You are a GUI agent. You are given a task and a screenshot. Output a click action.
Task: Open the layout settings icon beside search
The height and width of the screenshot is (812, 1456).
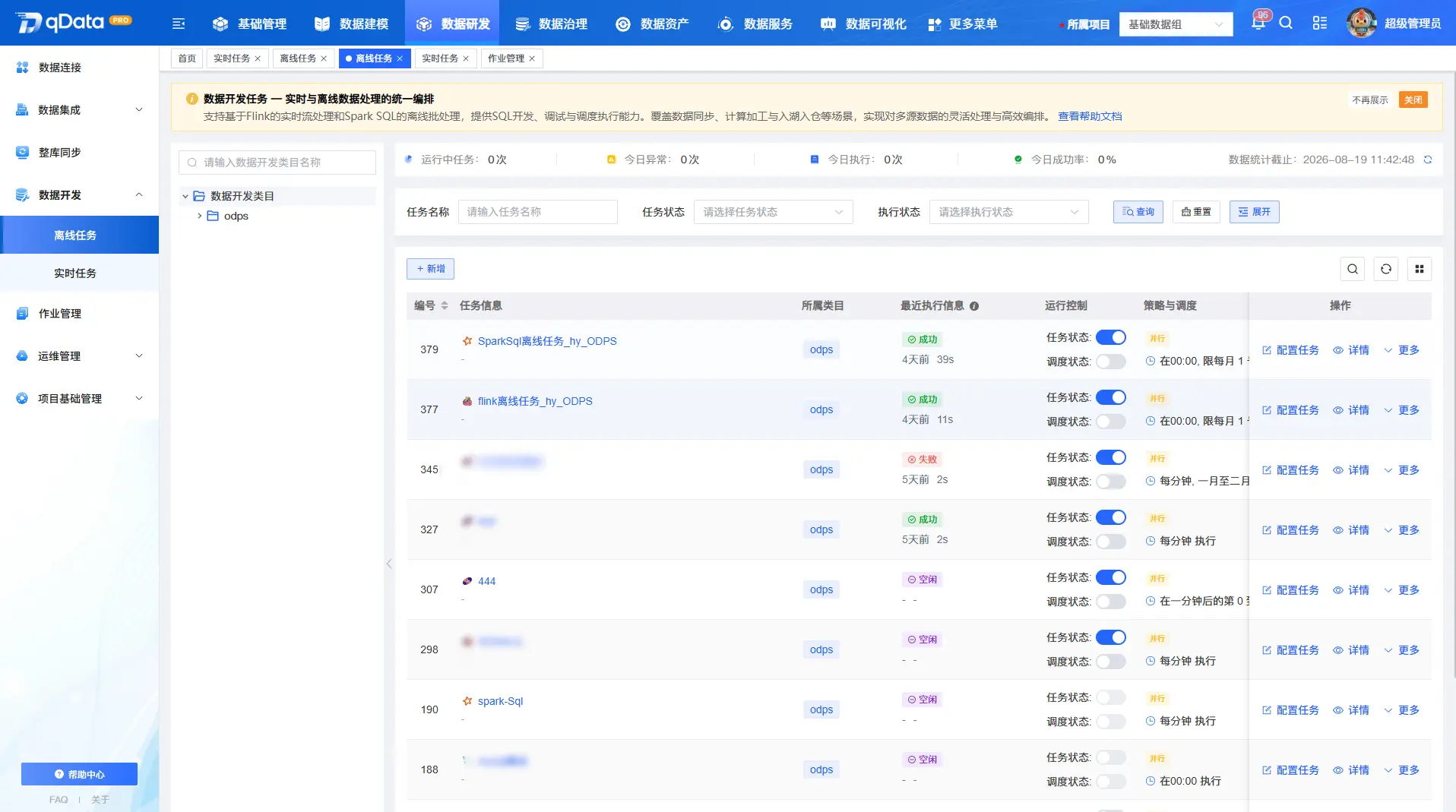tap(1320, 23)
